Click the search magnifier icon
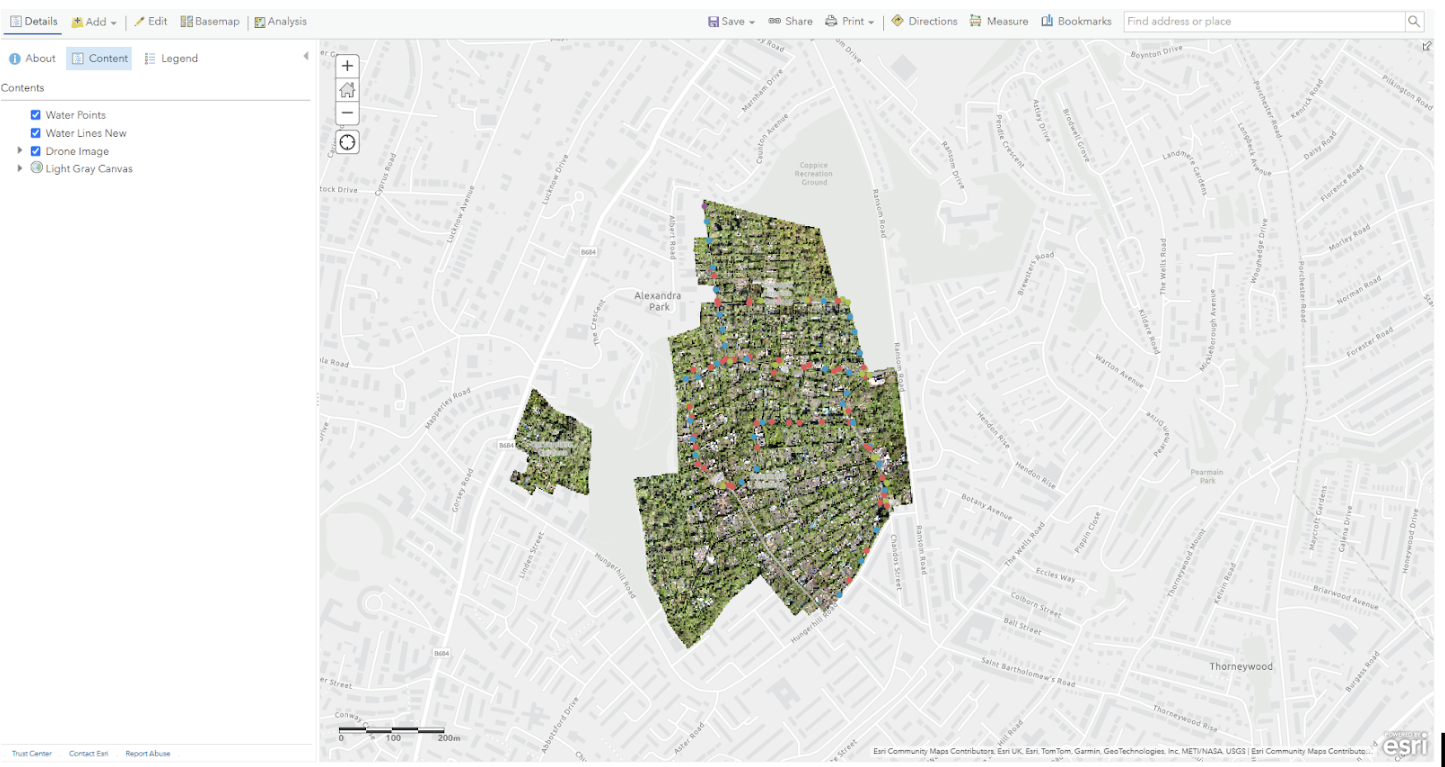 (x=1414, y=21)
